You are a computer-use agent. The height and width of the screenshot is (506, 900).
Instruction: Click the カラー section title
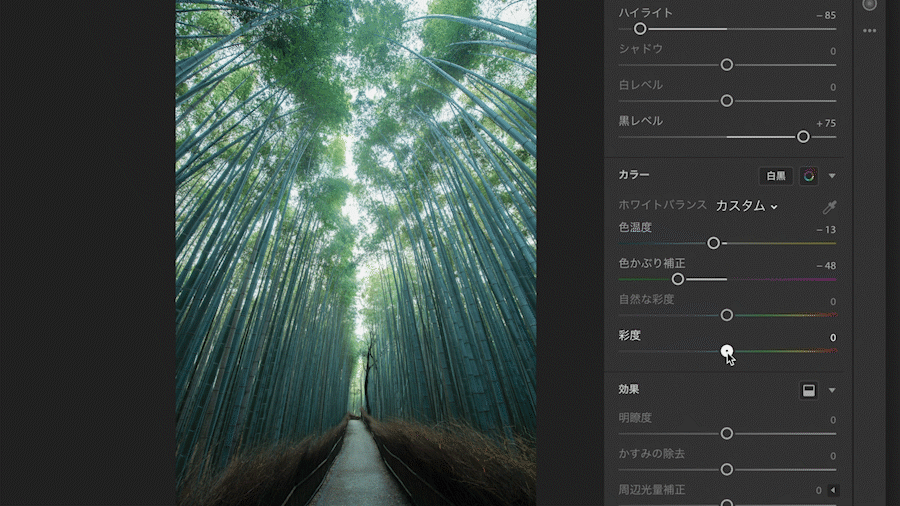[634, 174]
